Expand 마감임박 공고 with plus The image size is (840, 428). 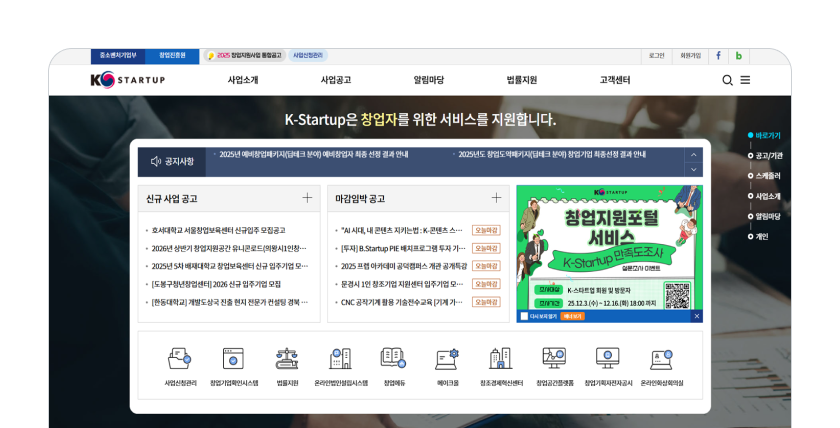[497, 198]
